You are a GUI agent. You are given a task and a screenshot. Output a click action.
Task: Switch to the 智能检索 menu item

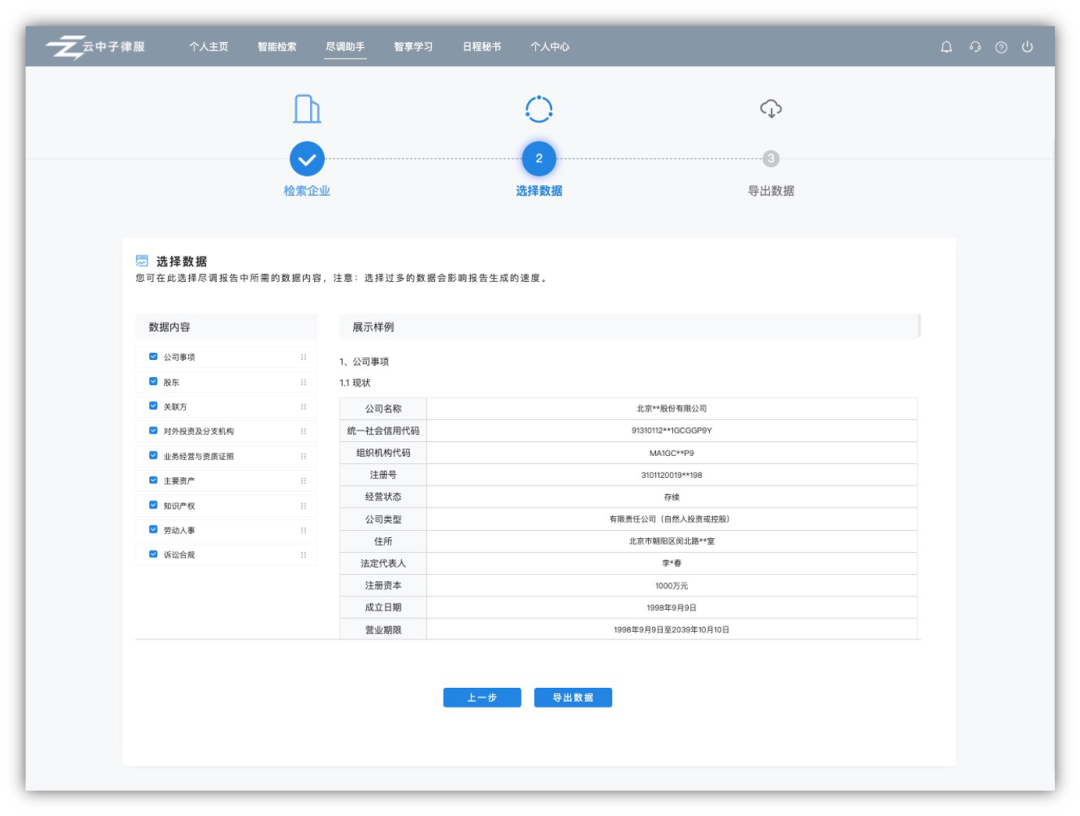click(276, 46)
